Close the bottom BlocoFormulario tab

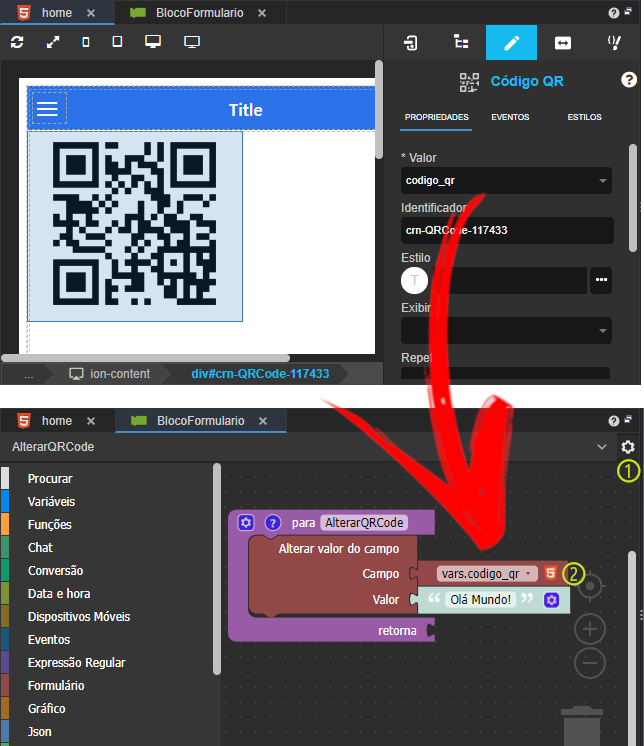click(263, 421)
